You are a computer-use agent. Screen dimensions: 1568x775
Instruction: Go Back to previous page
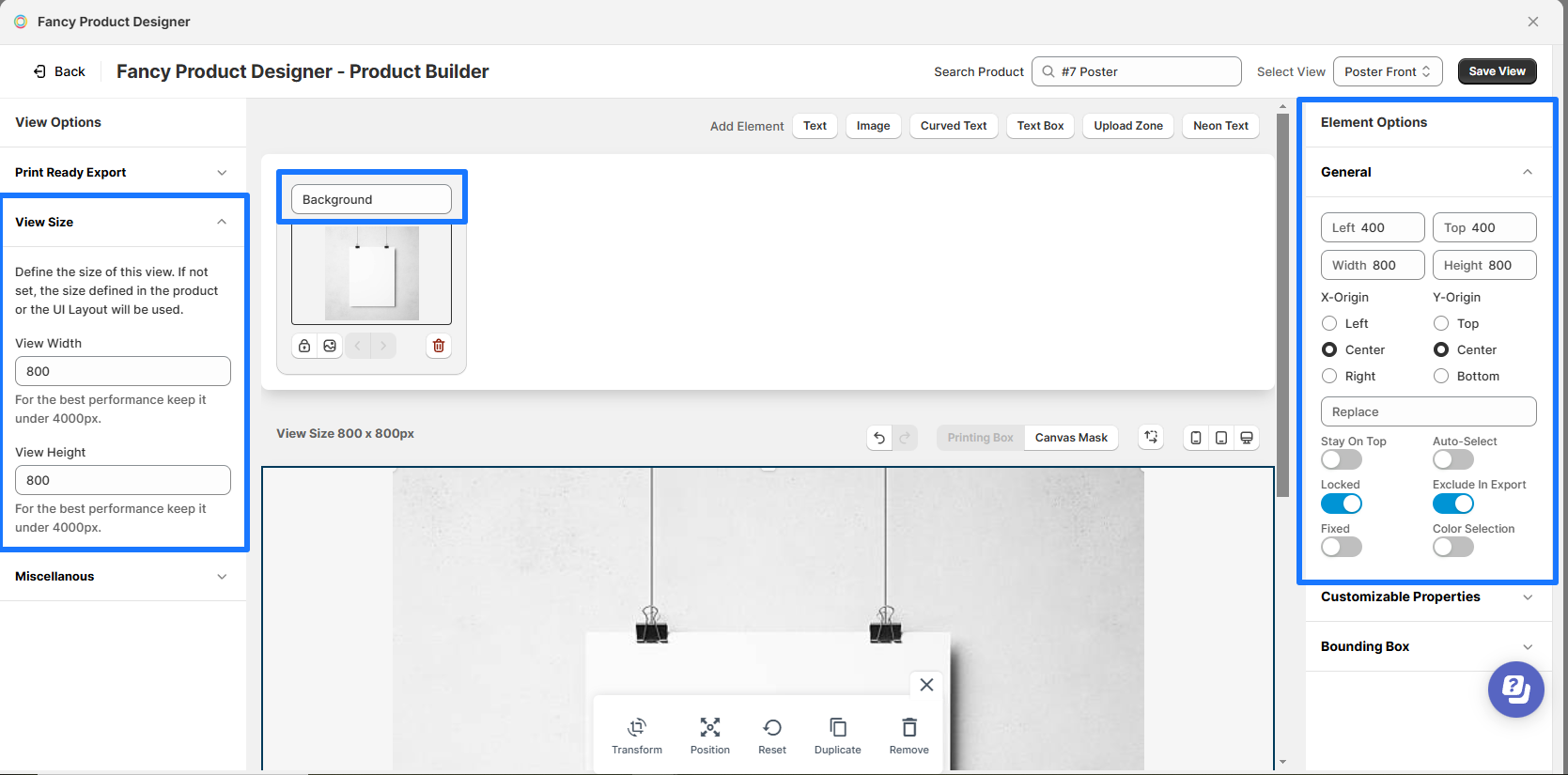pos(59,71)
